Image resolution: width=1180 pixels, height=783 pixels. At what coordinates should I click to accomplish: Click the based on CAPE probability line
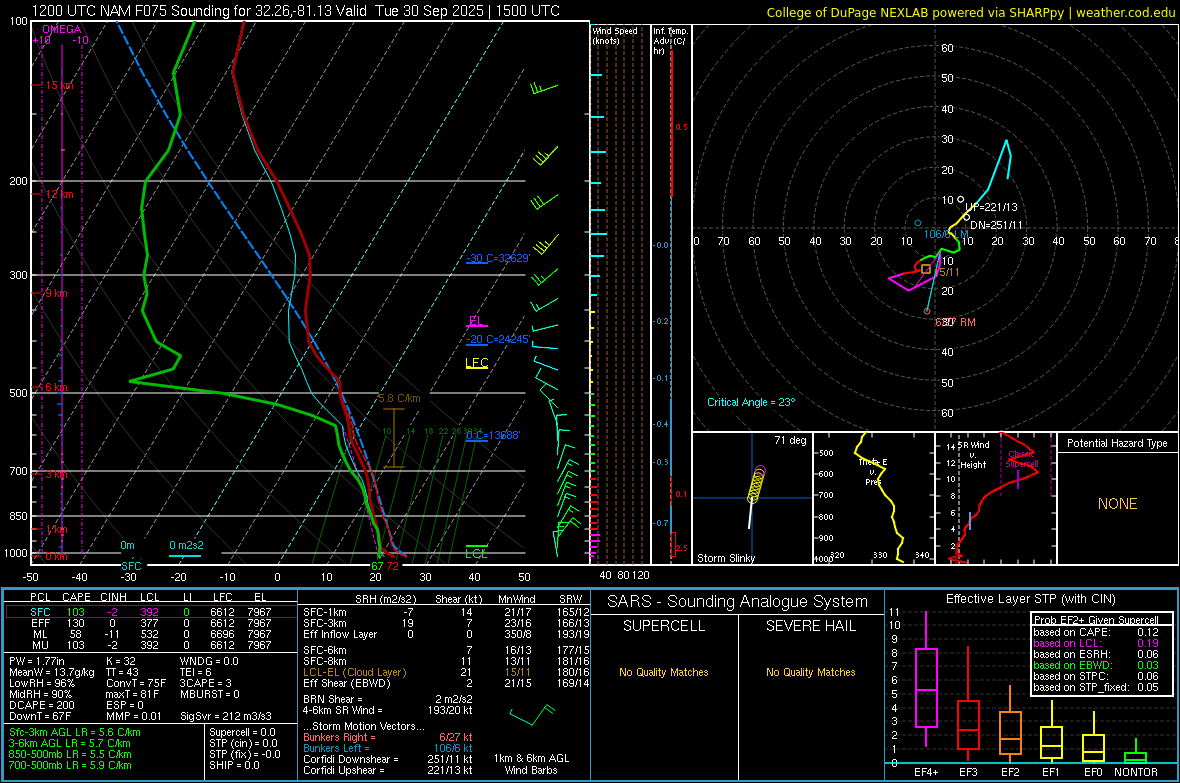click(x=1096, y=632)
